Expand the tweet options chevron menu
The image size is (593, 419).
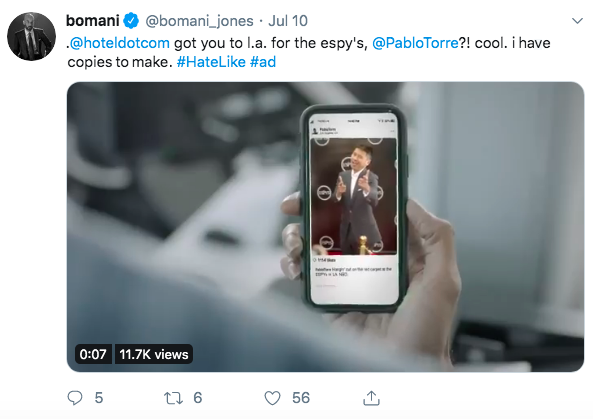point(577,21)
